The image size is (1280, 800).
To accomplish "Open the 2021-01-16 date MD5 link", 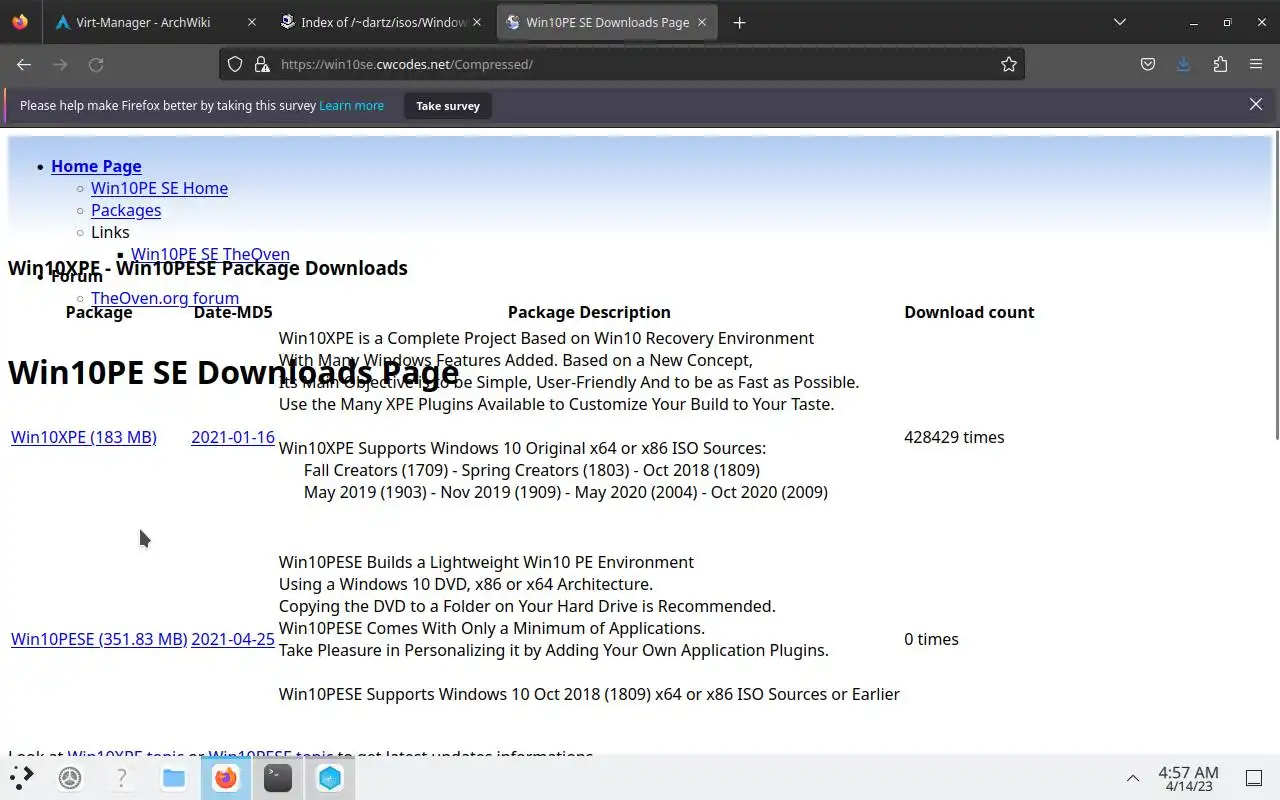I will pos(233,437).
